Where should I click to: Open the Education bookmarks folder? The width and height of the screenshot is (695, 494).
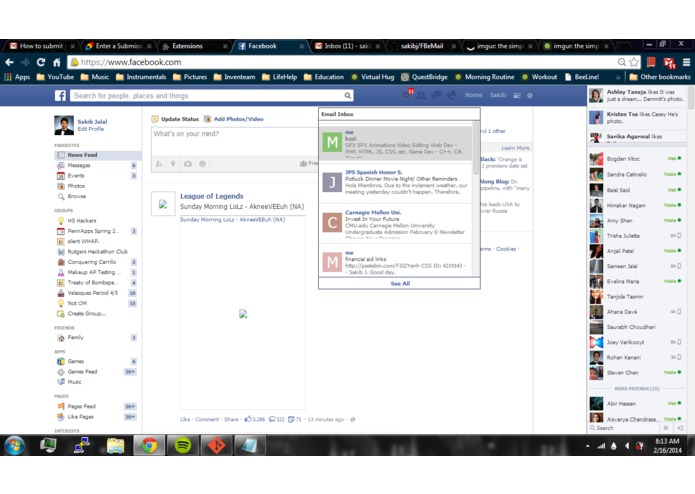(324, 77)
